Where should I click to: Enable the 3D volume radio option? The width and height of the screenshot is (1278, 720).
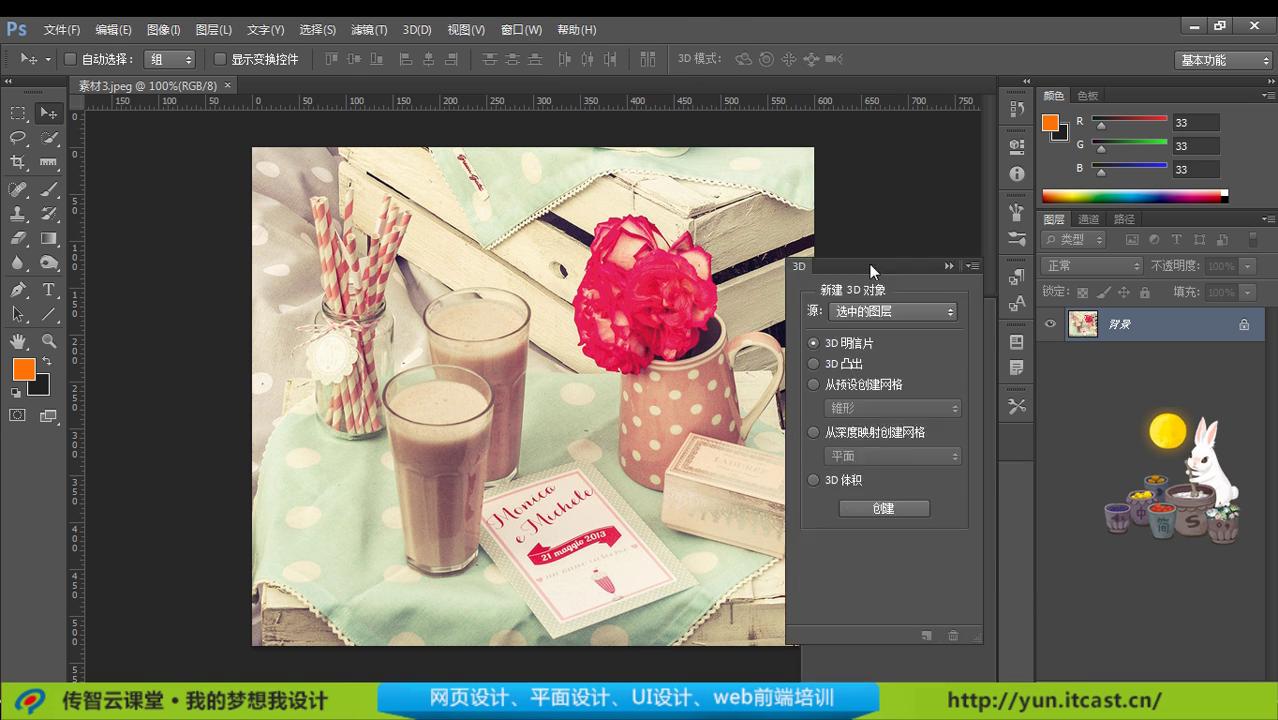coord(813,480)
